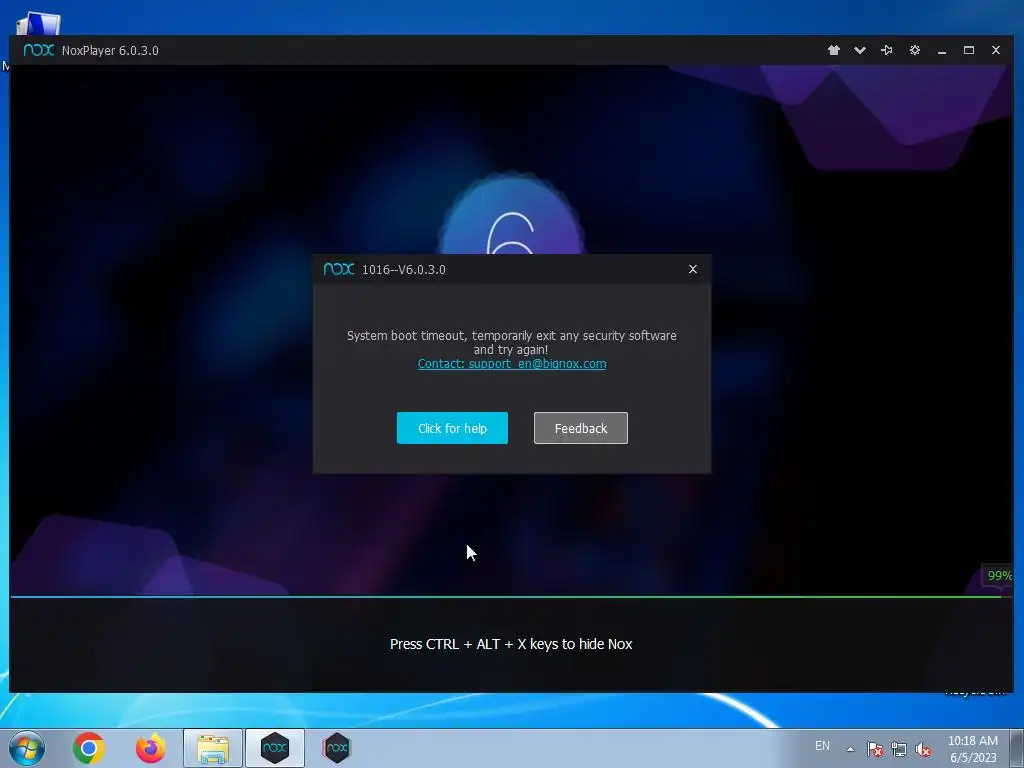
Task: Click the 'Press CTRL + ALT + X' hint text
Action: tap(511, 644)
